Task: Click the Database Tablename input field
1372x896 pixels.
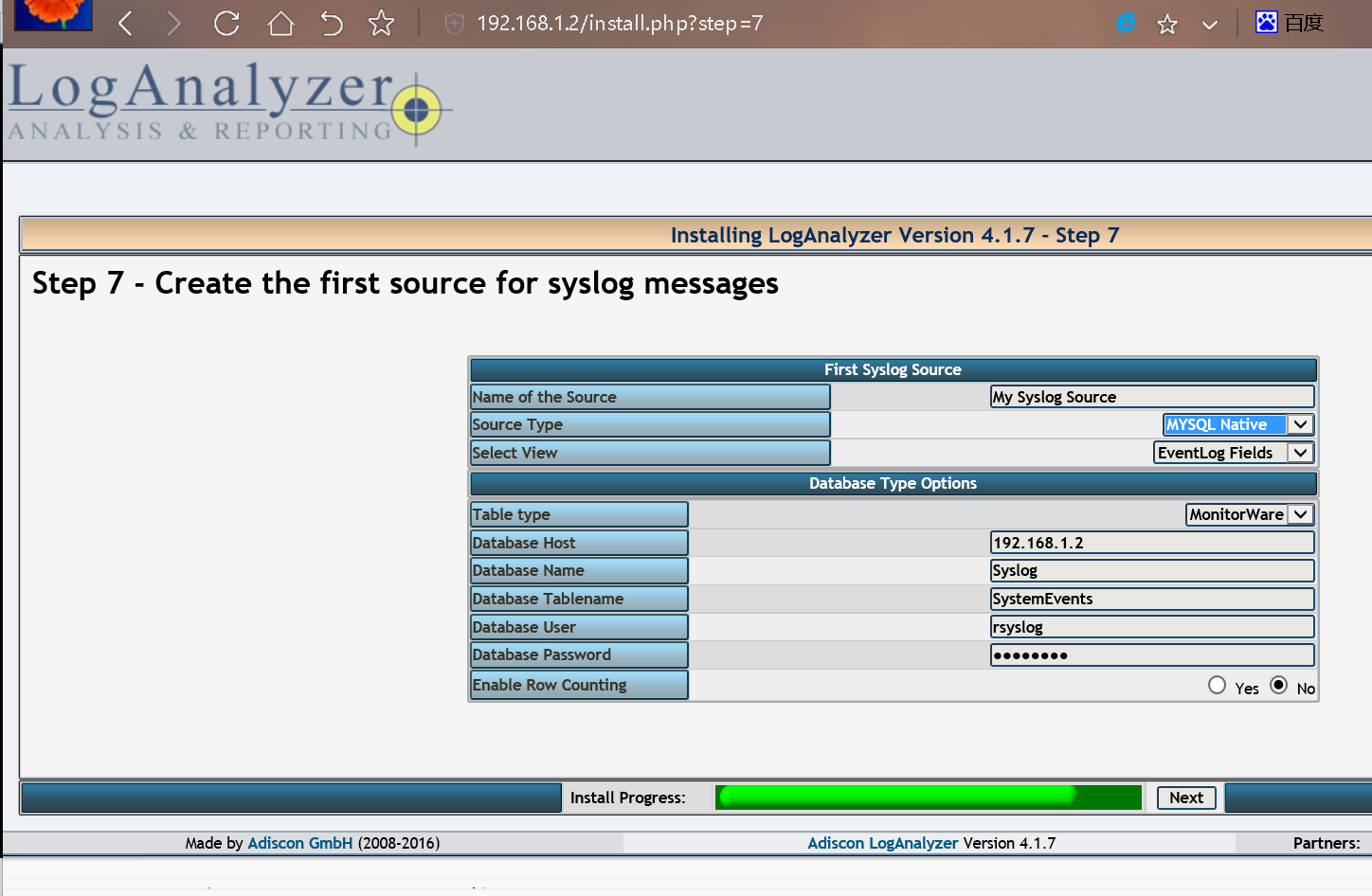Action: pyautogui.click(x=1152, y=599)
